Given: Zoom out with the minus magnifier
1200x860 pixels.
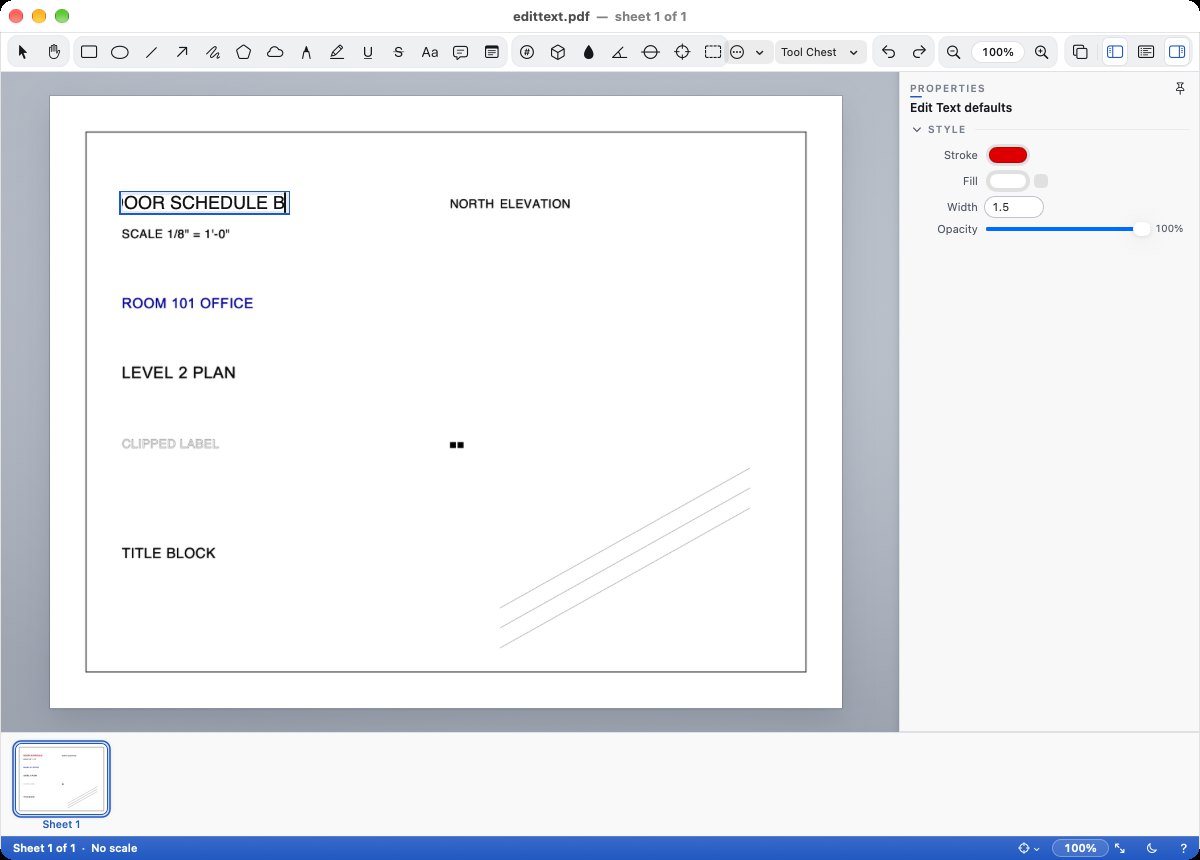Looking at the screenshot, I should [x=954, y=52].
